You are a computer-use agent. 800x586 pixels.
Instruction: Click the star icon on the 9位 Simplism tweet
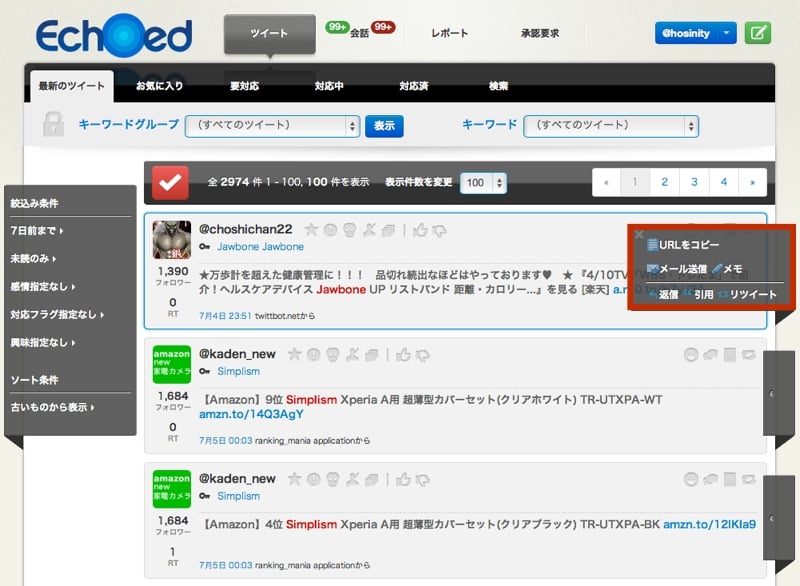[294, 354]
